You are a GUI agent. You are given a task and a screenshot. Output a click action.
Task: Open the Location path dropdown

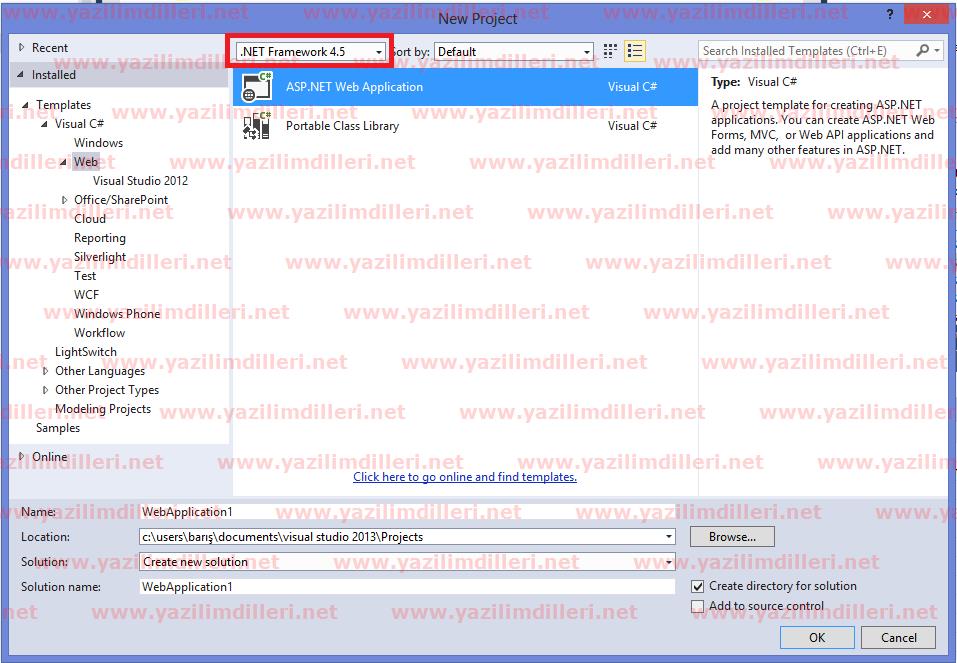point(669,537)
